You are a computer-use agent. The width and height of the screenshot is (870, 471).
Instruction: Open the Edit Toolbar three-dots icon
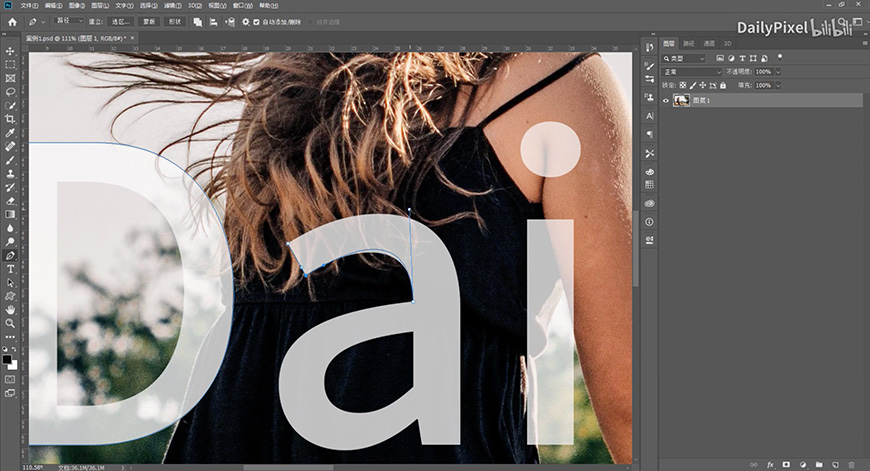10,337
